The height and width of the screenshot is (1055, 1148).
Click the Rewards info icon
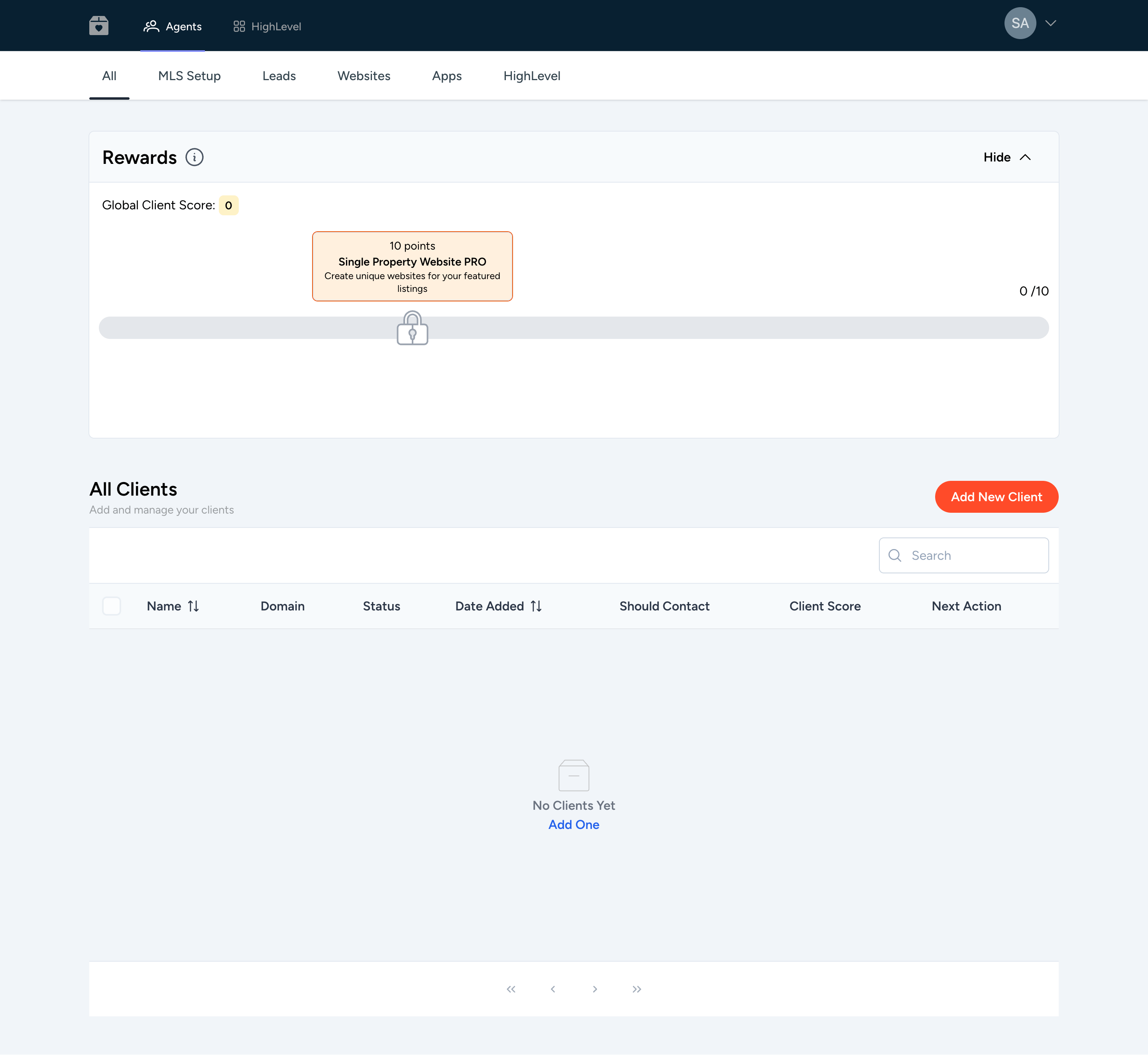click(194, 157)
